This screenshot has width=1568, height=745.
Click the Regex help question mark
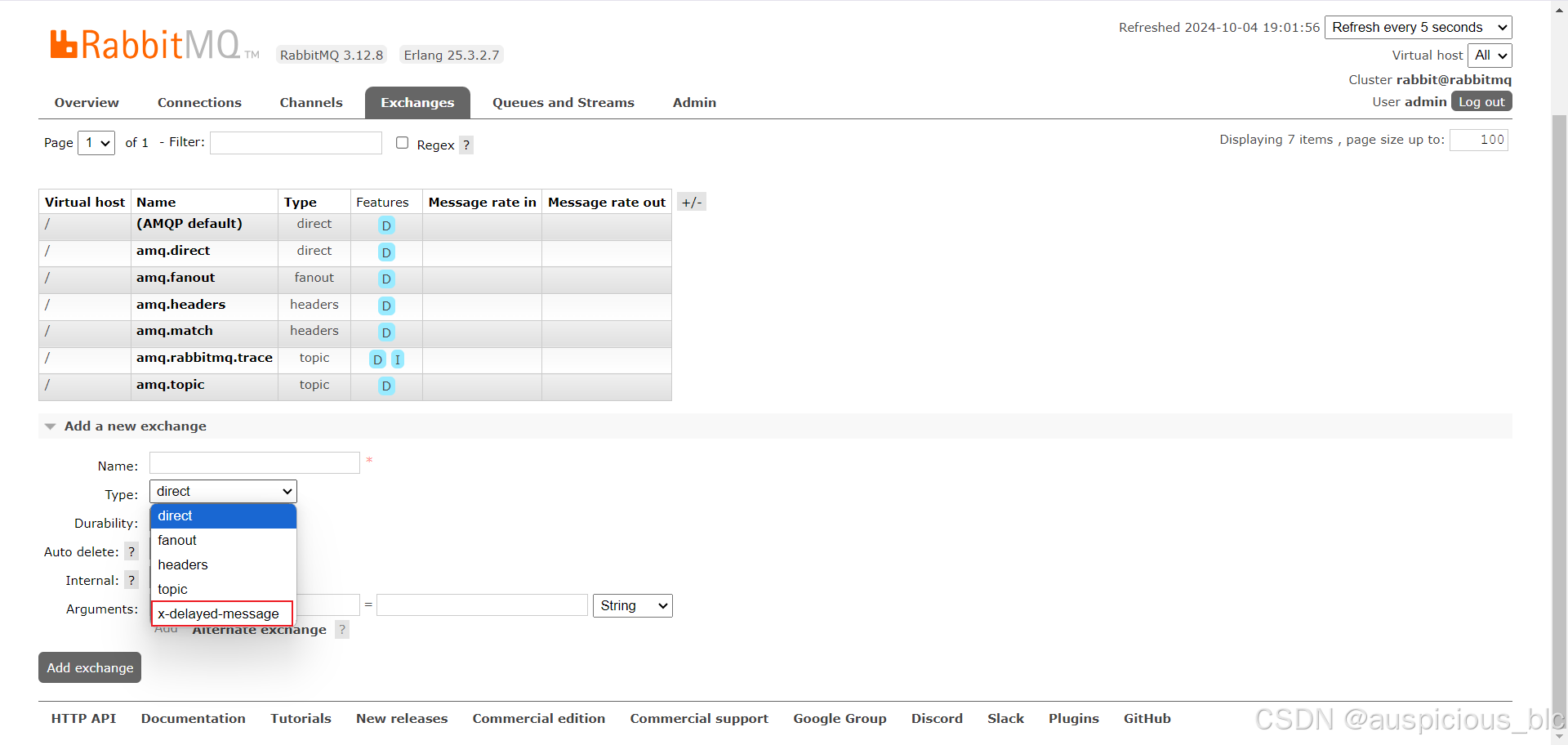click(466, 145)
